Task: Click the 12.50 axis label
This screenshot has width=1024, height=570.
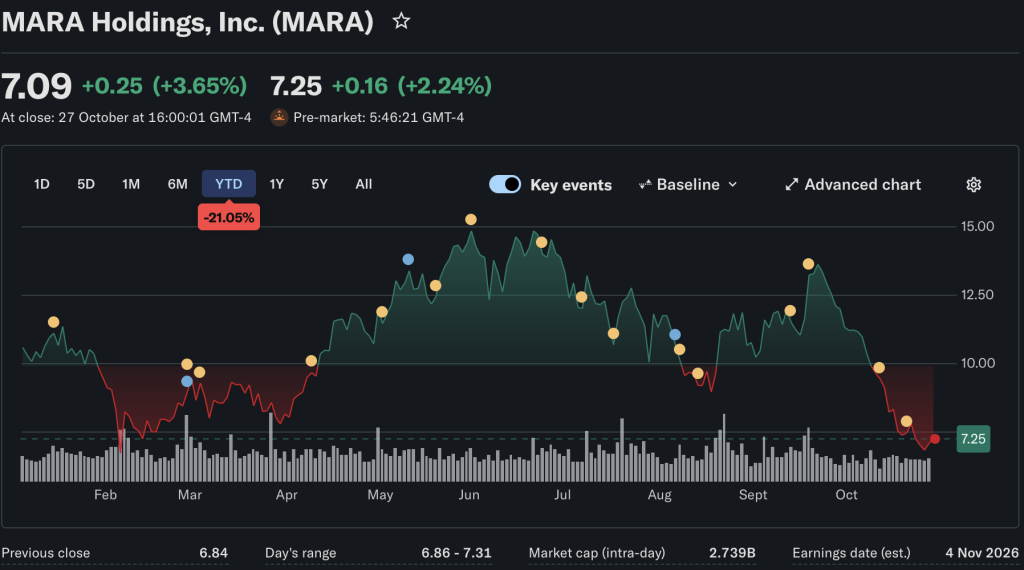Action: click(x=977, y=295)
